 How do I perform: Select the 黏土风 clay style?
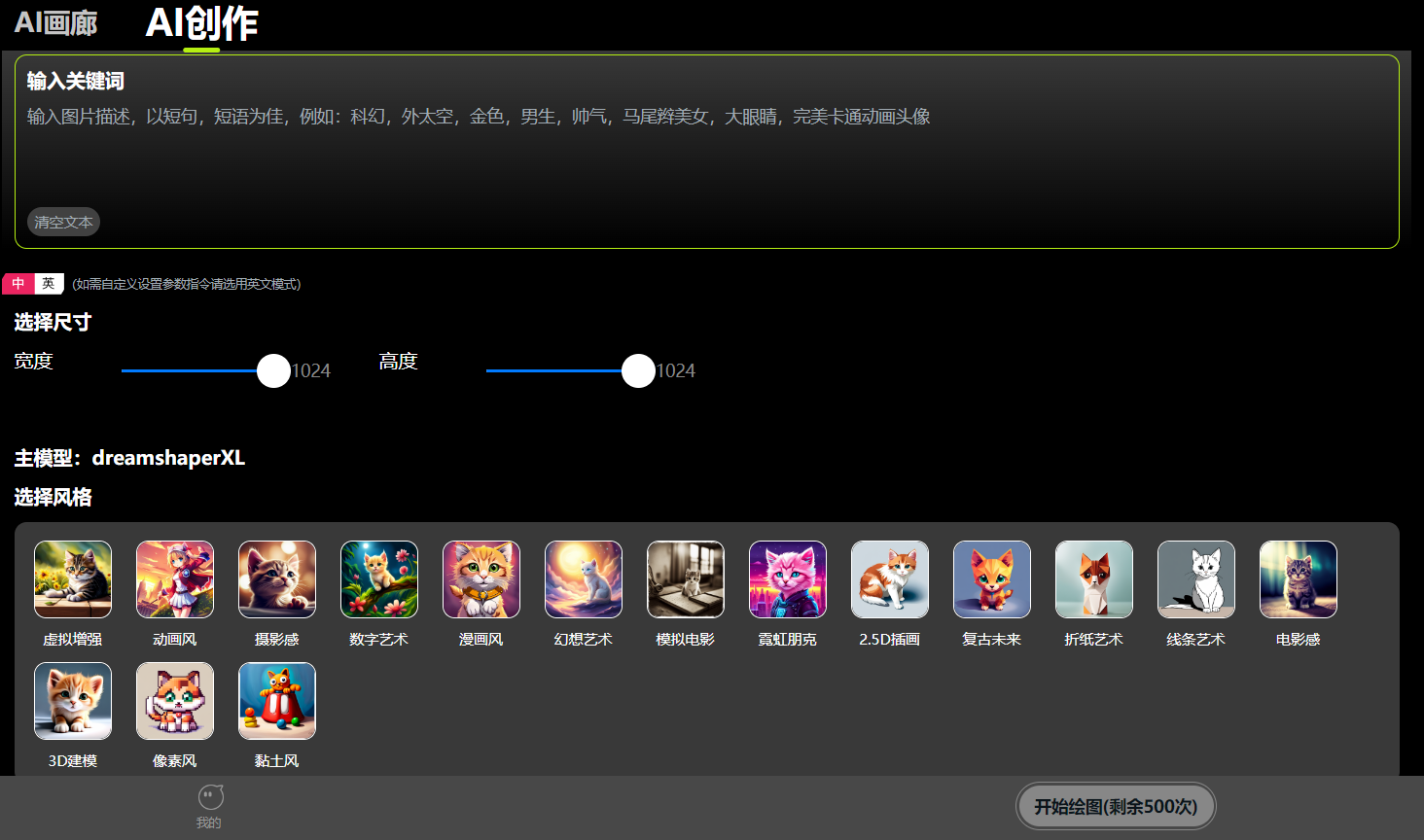pos(277,701)
